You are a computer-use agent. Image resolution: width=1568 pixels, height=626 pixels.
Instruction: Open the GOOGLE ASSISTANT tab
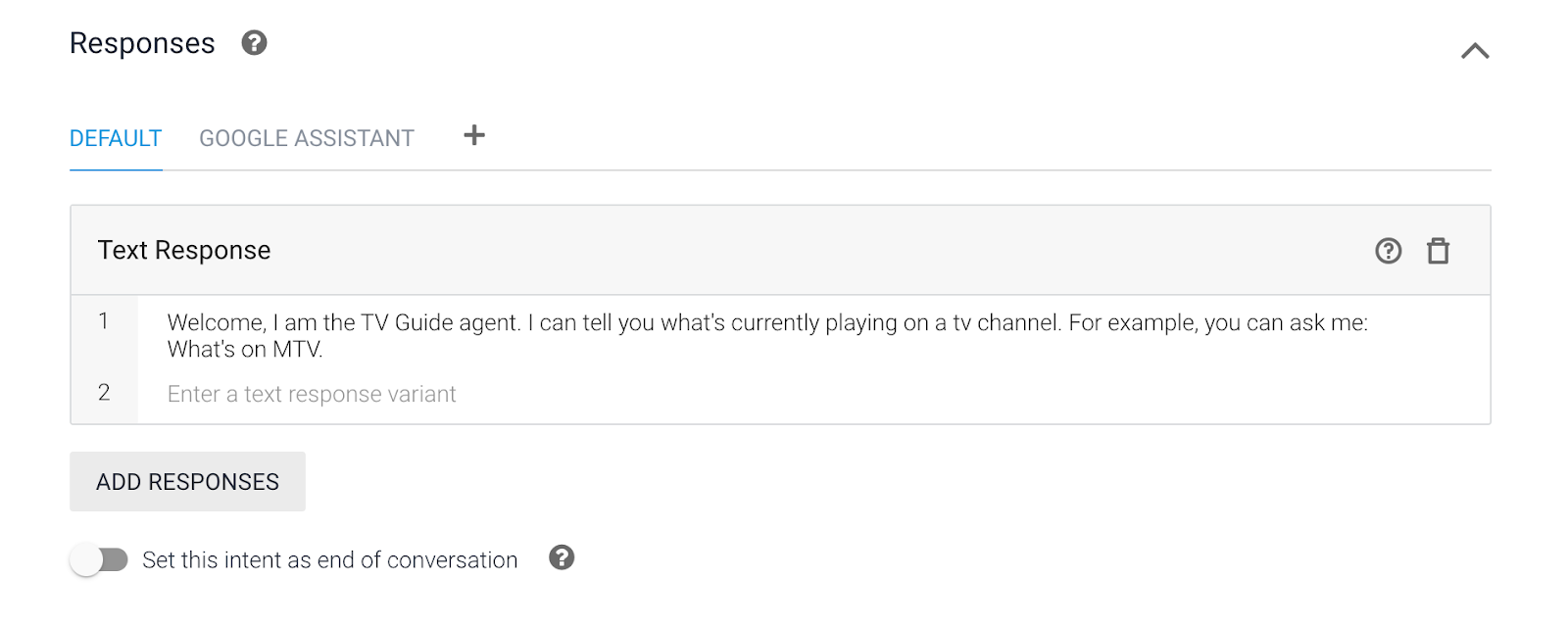coord(307,139)
